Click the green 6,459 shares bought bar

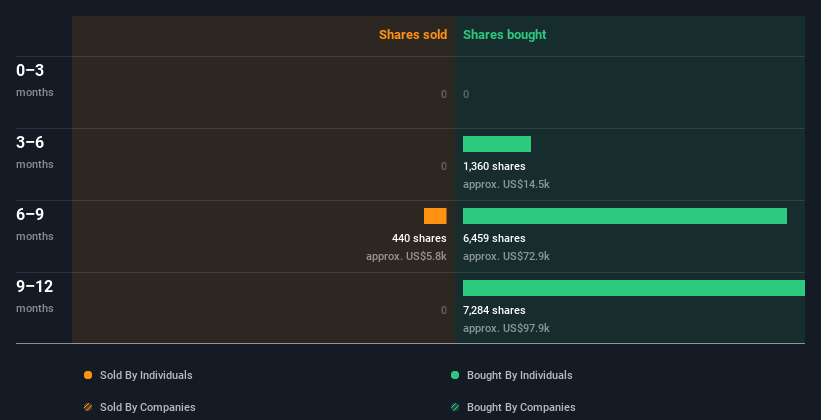625,216
